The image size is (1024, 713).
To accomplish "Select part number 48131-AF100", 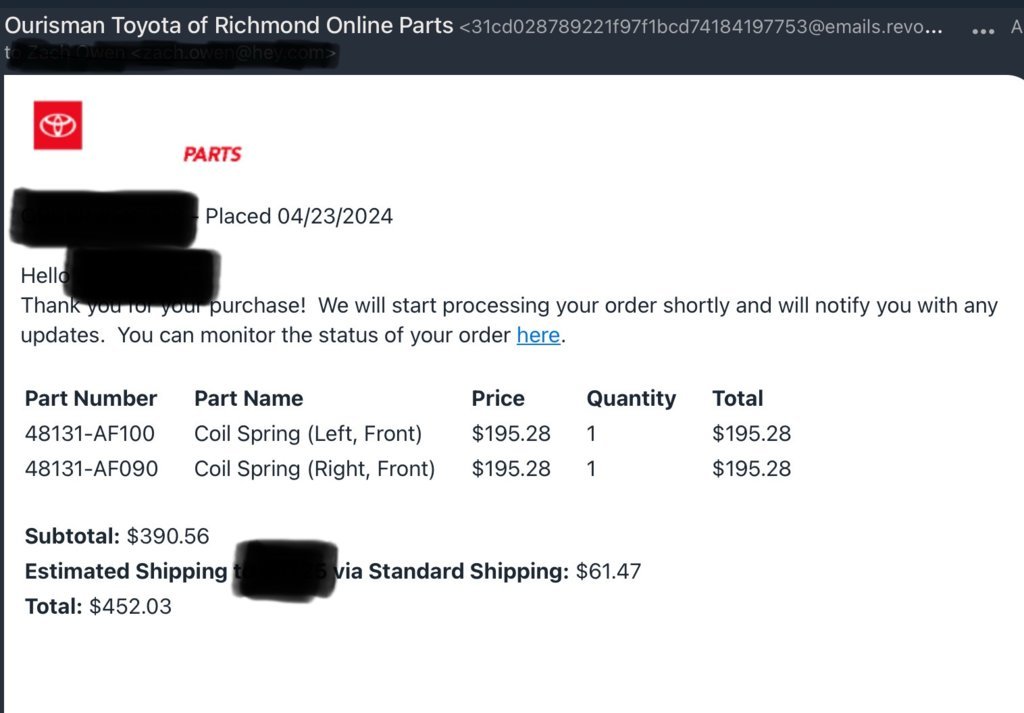I will (90, 434).
